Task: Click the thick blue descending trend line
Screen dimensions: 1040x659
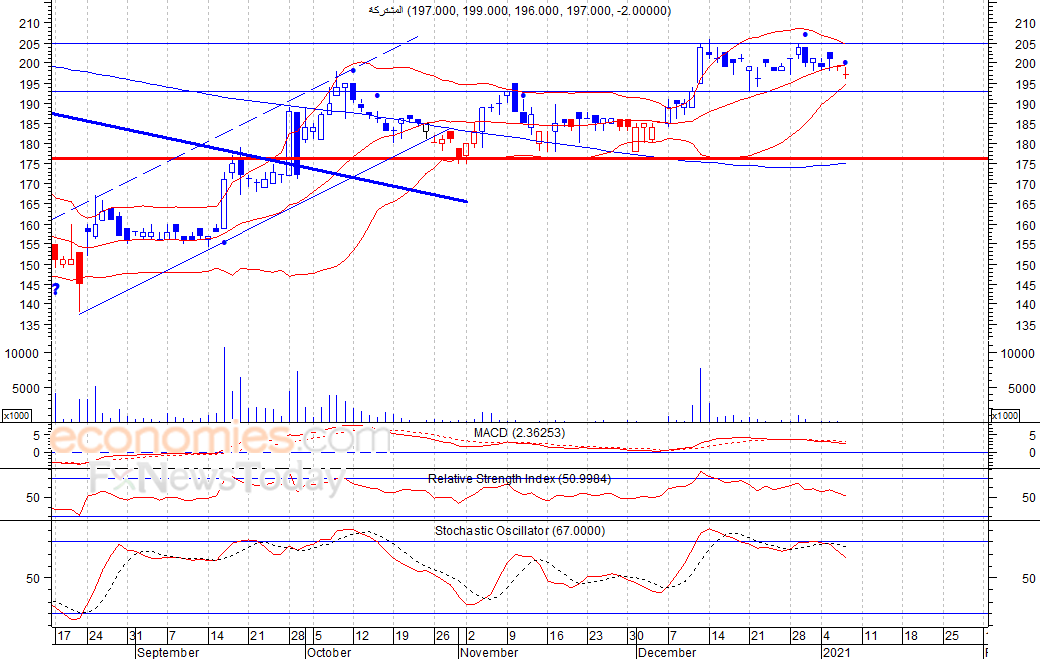Action: click(259, 157)
